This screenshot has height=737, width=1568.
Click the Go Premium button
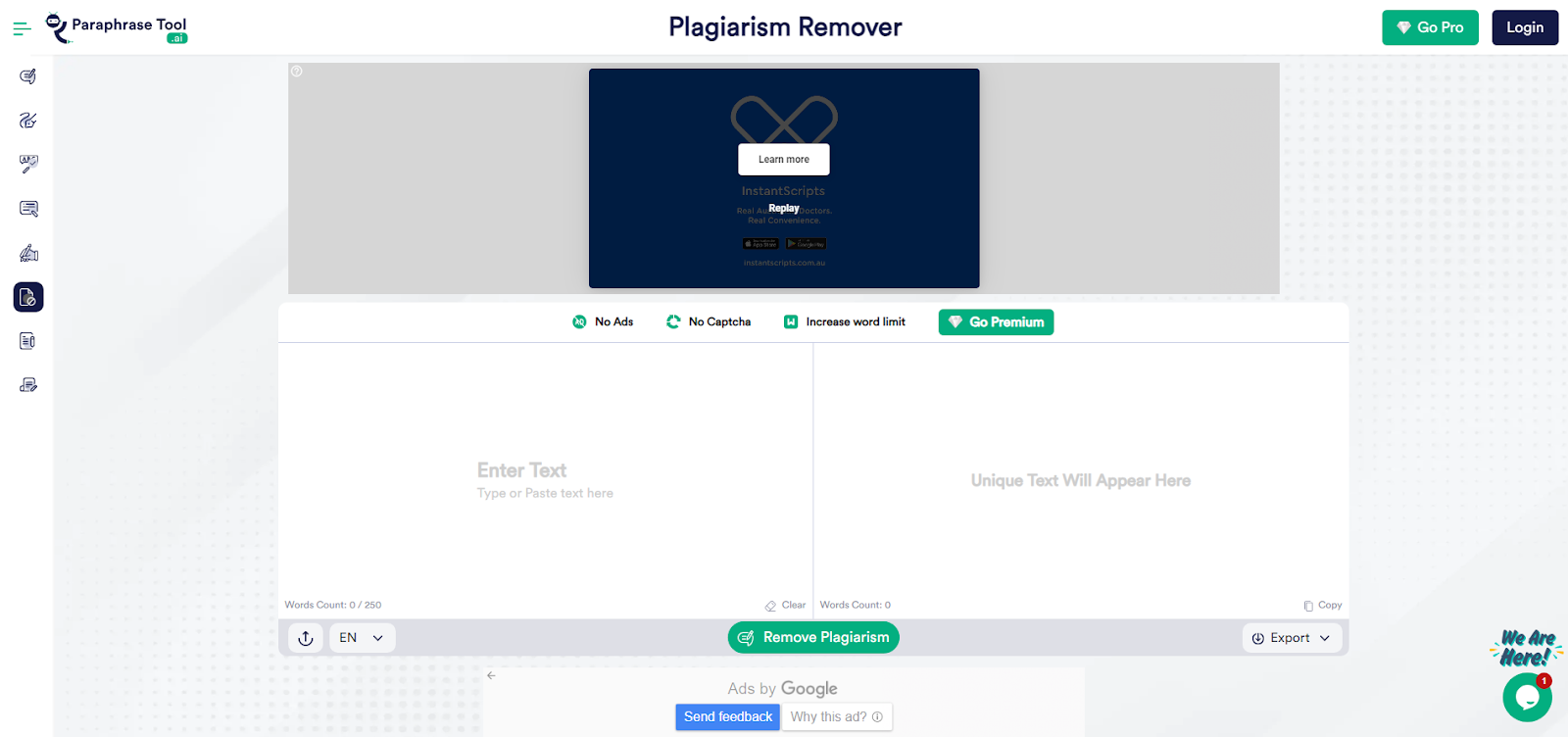click(x=996, y=322)
